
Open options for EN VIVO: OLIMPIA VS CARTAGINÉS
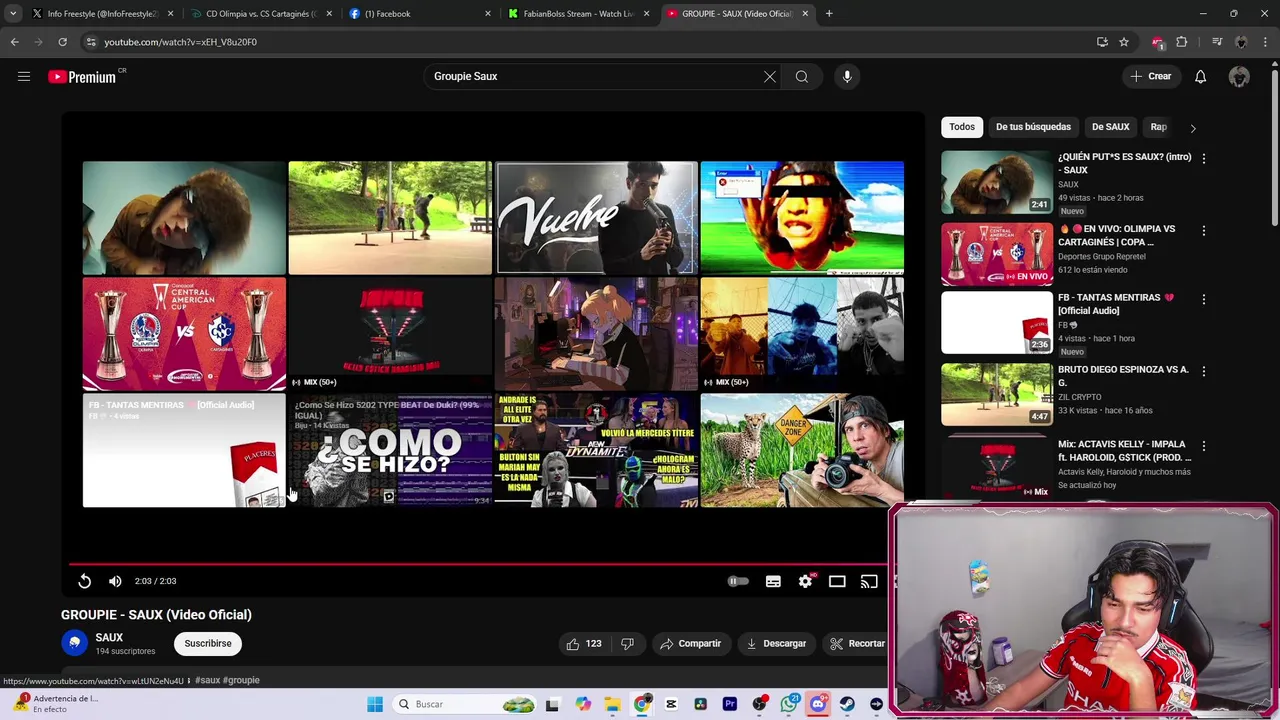1203,230
